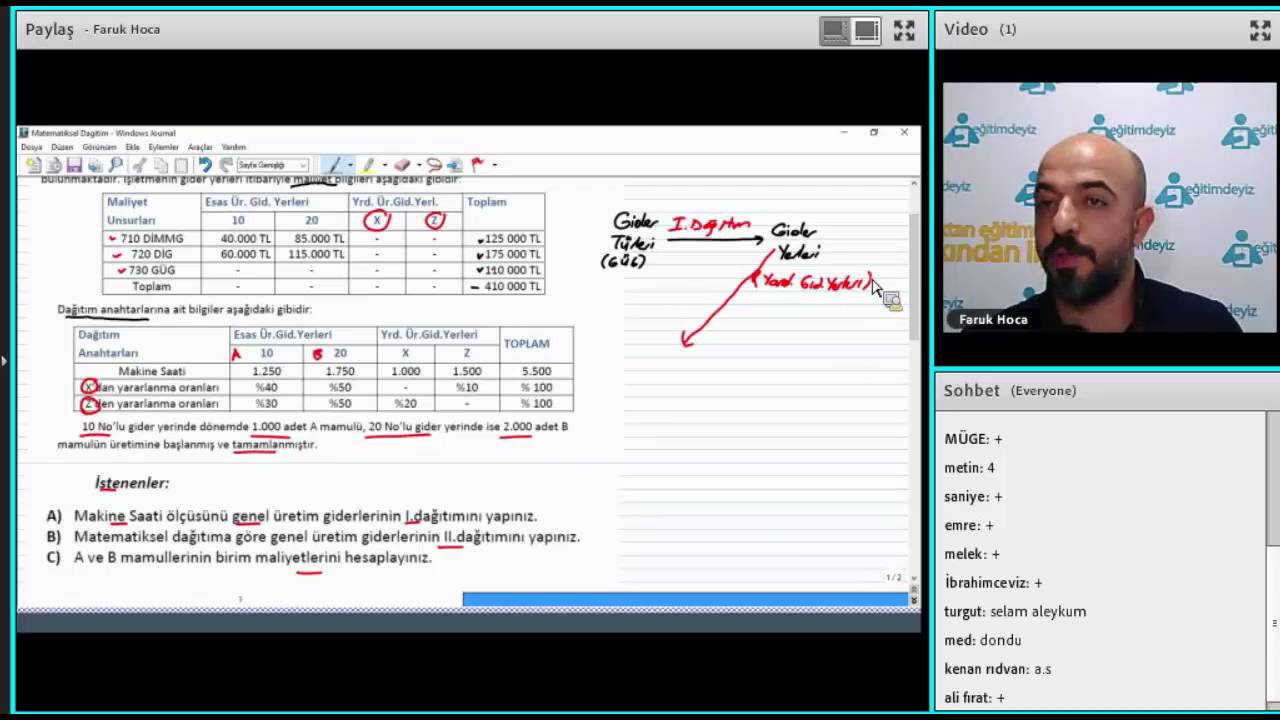
Task: Select the Lasso selection tool
Action: 434,165
